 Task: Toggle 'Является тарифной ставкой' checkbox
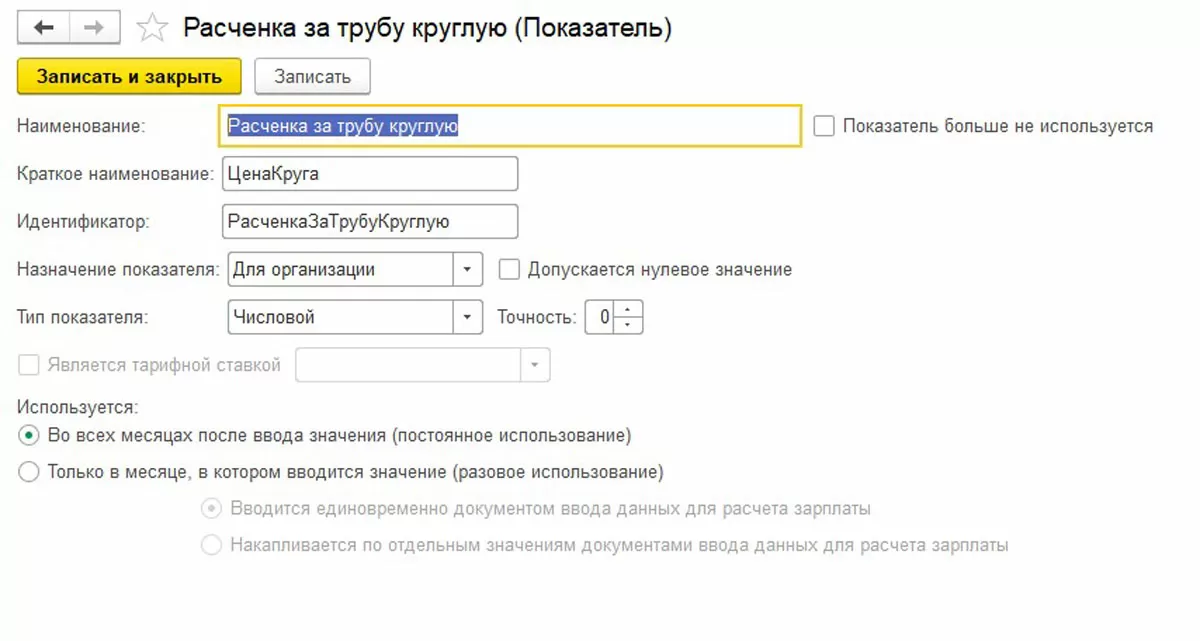tap(29, 365)
